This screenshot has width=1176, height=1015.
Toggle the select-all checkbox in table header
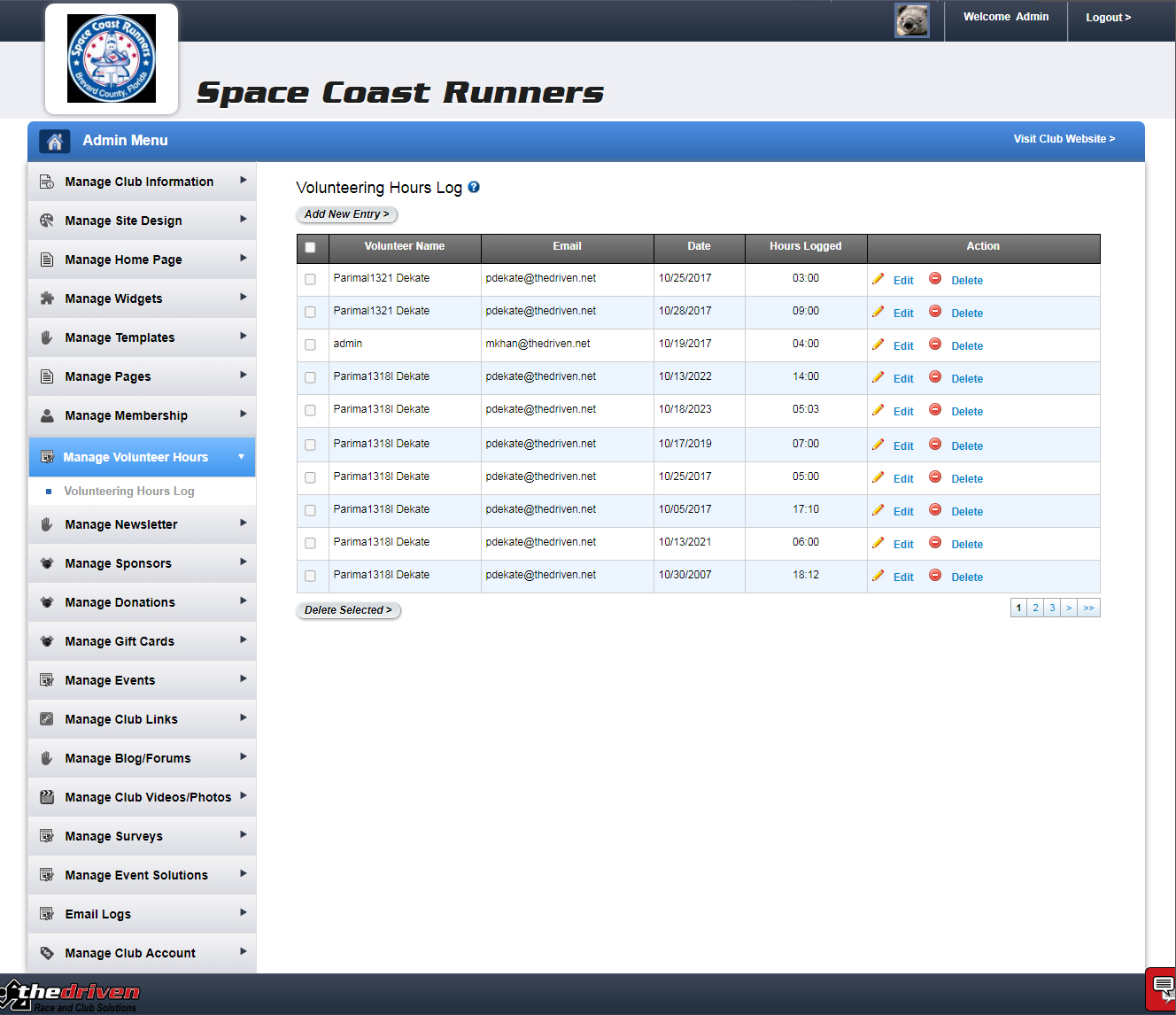[310, 248]
